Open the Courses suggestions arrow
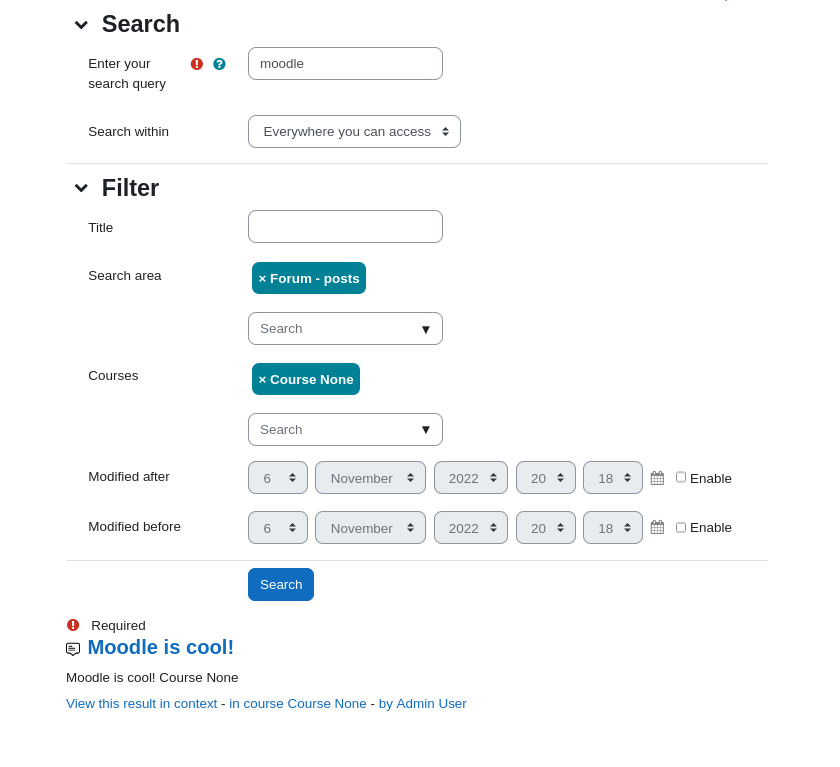The image size is (840, 767). (426, 430)
